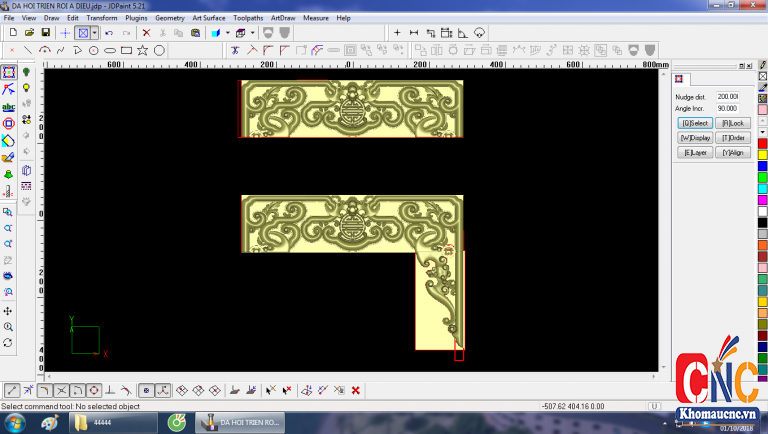Toggle the endpoint snap button

pos(11,390)
